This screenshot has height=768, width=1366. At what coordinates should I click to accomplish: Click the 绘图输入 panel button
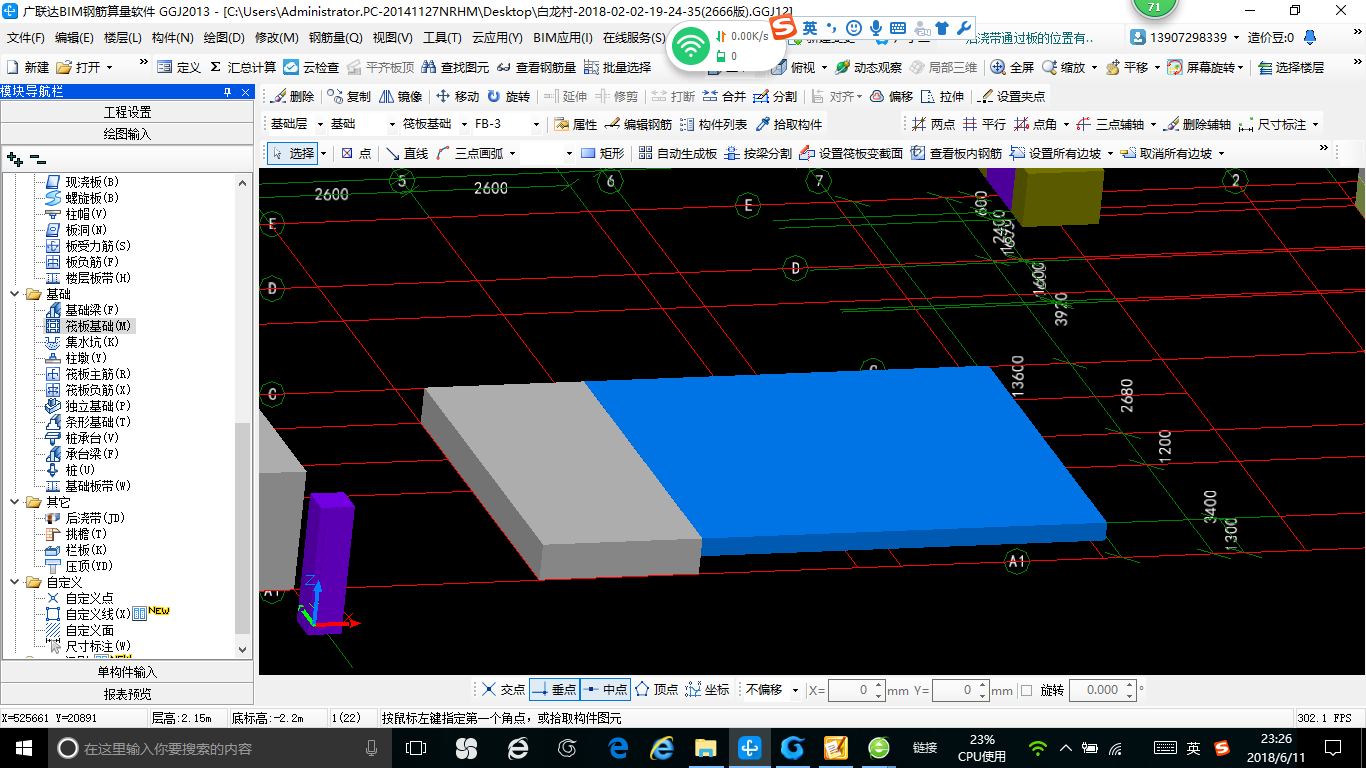(127, 133)
